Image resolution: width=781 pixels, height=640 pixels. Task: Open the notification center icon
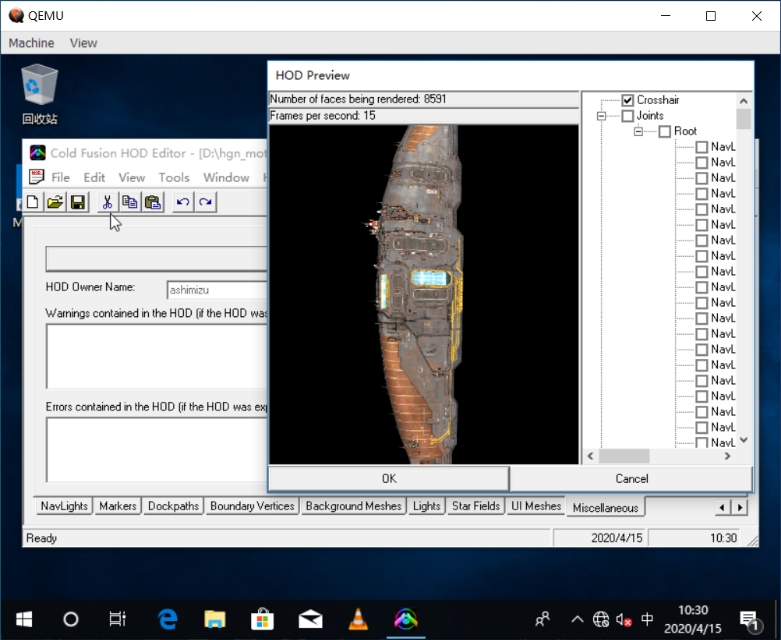[x=749, y=620]
